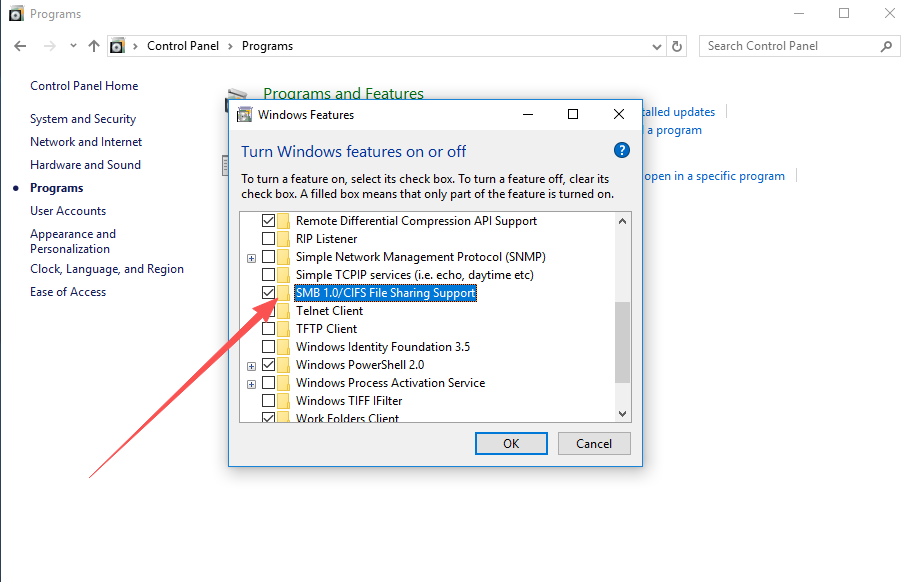This screenshot has height=582, width=911.
Task: Select Telnet Client row
Action: pyautogui.click(x=329, y=311)
